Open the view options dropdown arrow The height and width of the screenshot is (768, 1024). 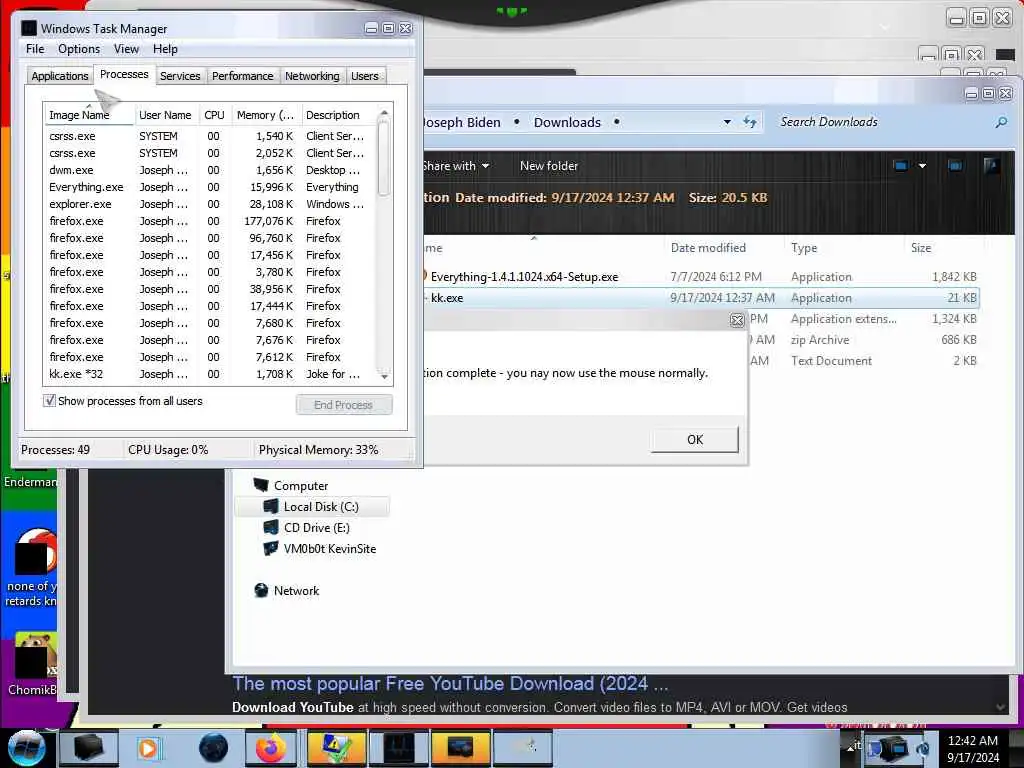[922, 166]
